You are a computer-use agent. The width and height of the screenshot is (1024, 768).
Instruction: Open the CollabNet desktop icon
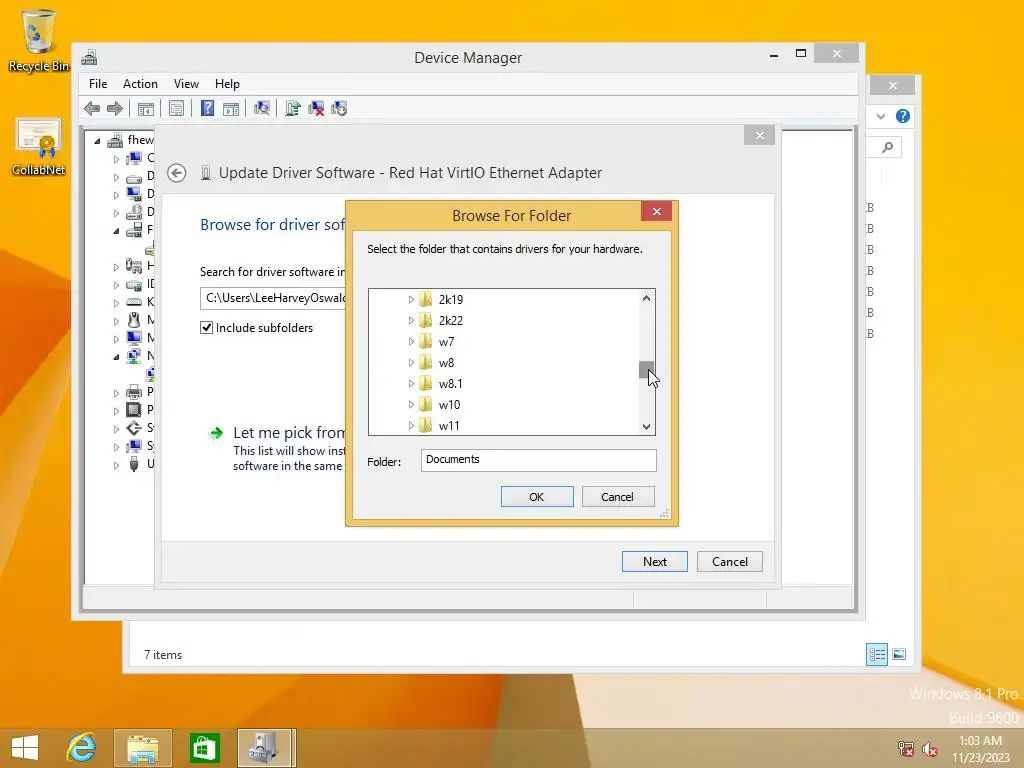click(x=39, y=146)
